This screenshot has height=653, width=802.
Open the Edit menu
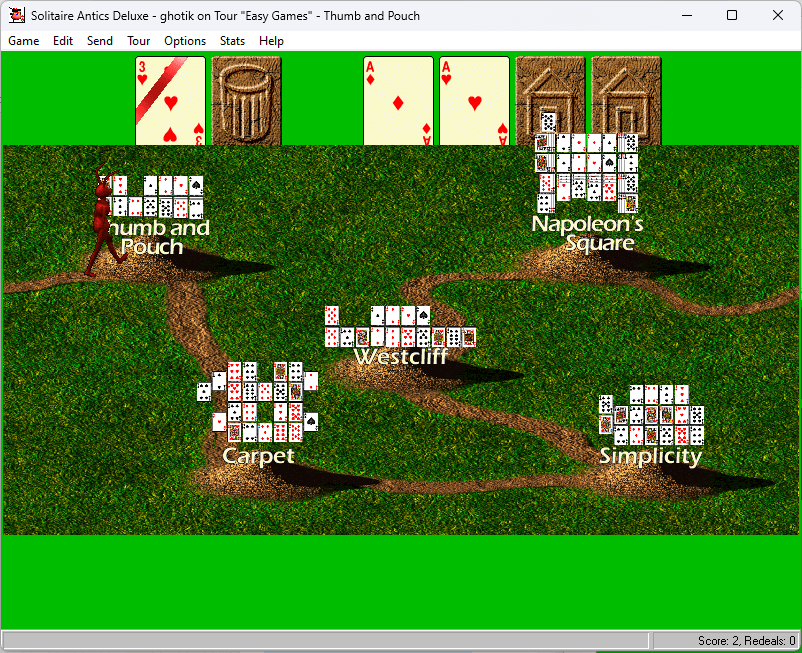coord(63,41)
